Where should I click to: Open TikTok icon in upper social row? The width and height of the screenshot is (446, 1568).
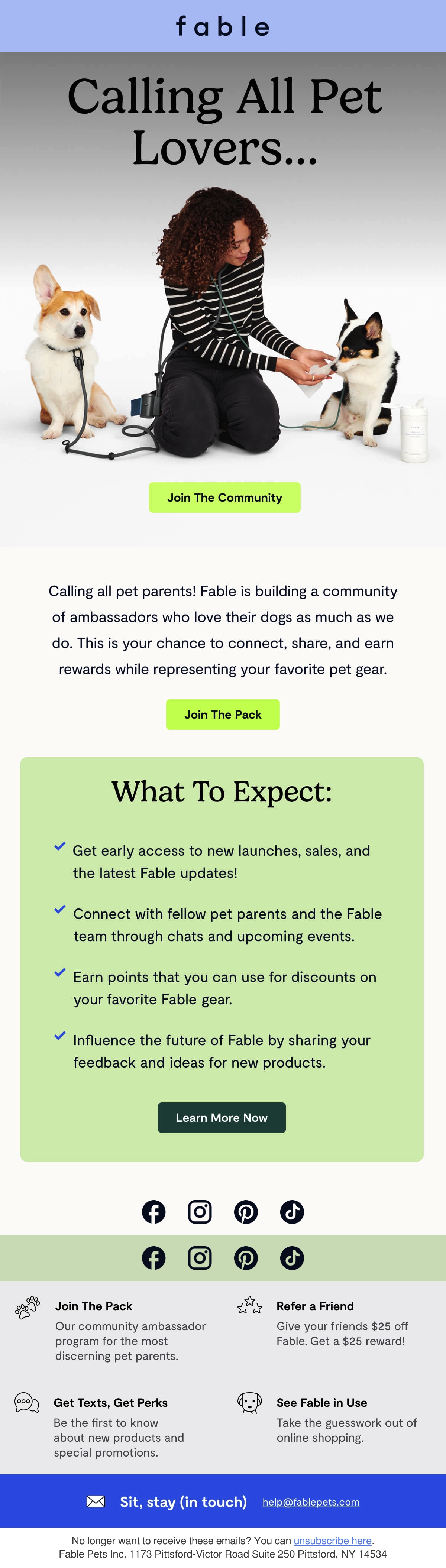click(292, 1211)
